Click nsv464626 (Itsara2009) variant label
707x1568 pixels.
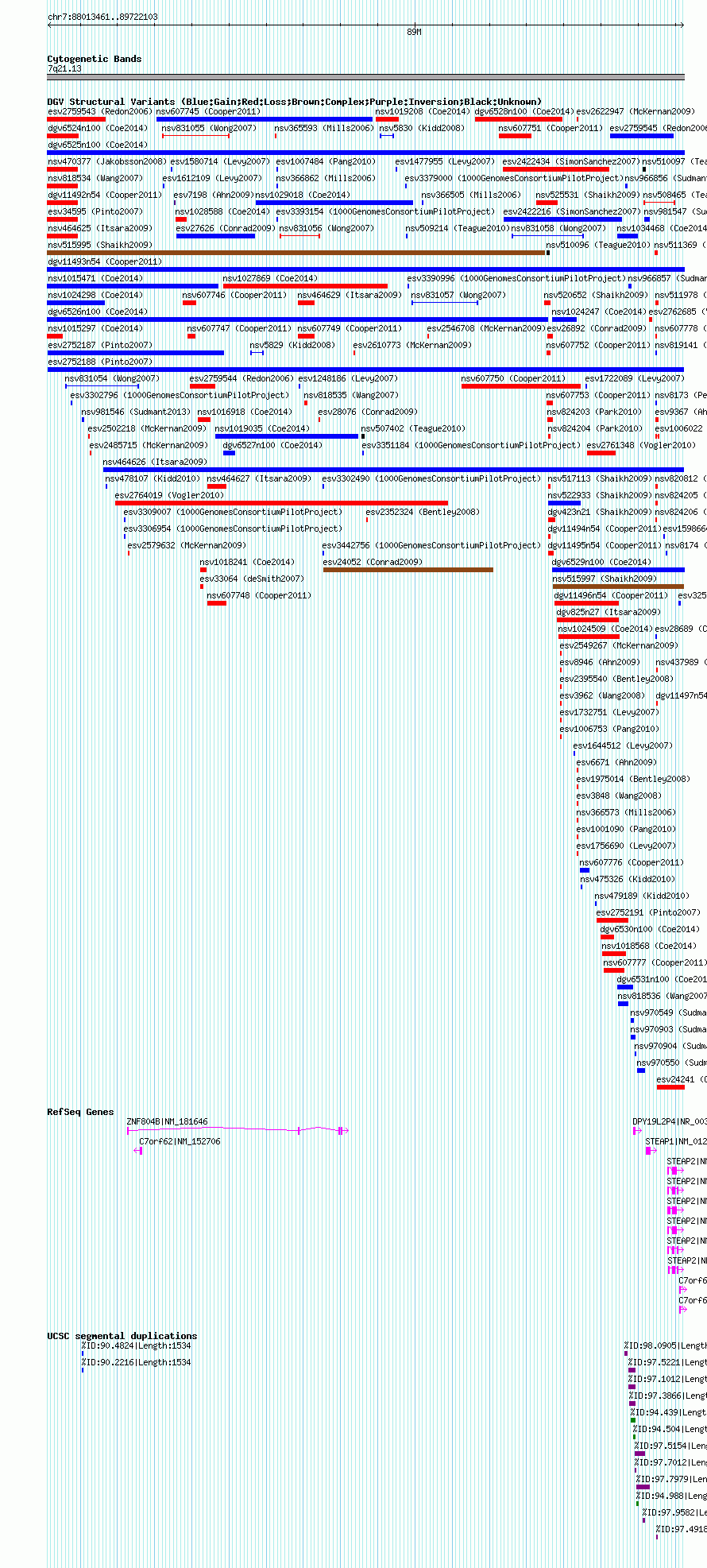point(155,462)
